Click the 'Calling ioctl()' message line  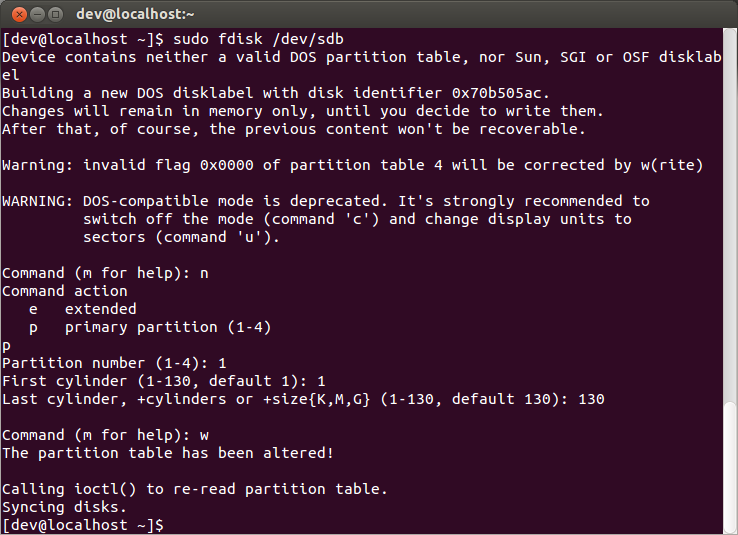pos(195,489)
